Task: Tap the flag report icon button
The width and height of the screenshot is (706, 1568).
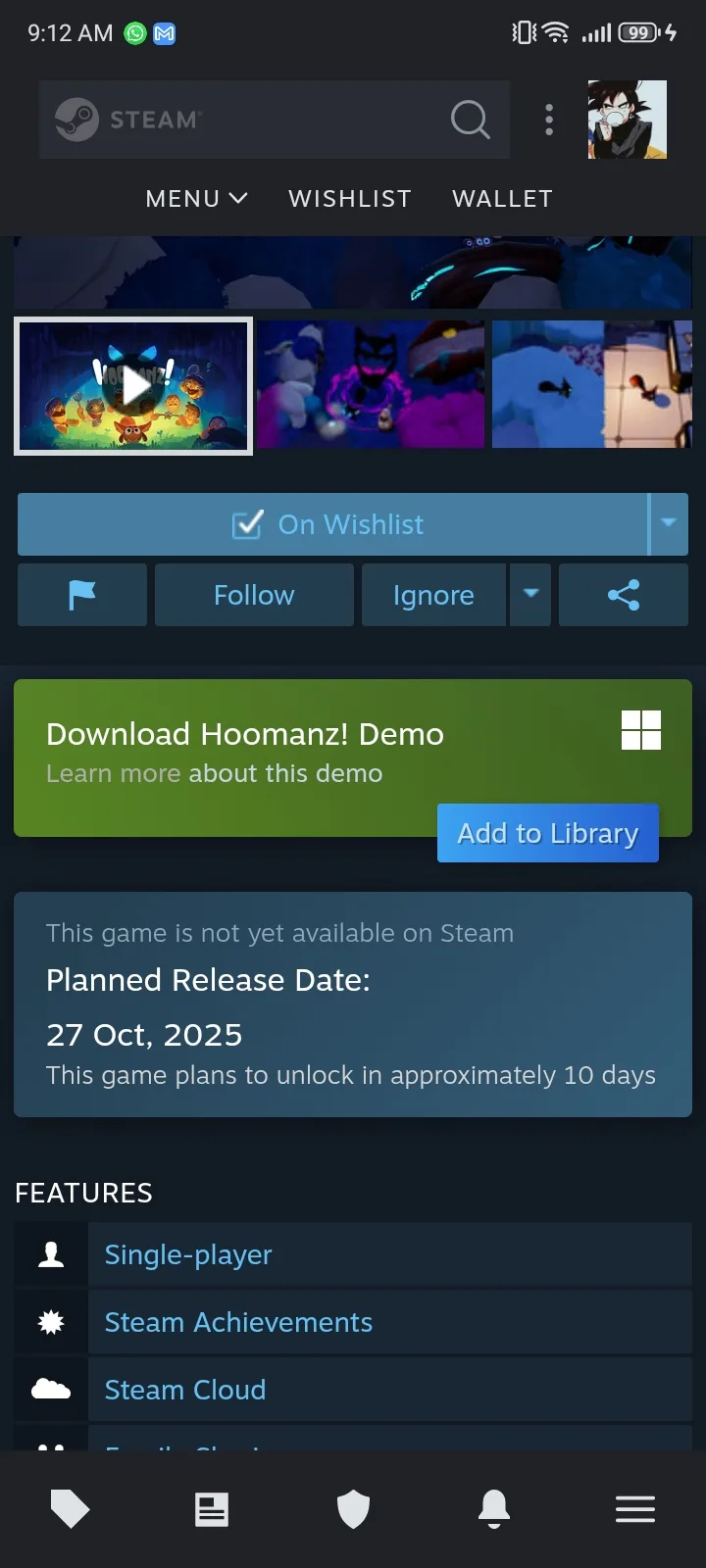Action: tap(82, 595)
